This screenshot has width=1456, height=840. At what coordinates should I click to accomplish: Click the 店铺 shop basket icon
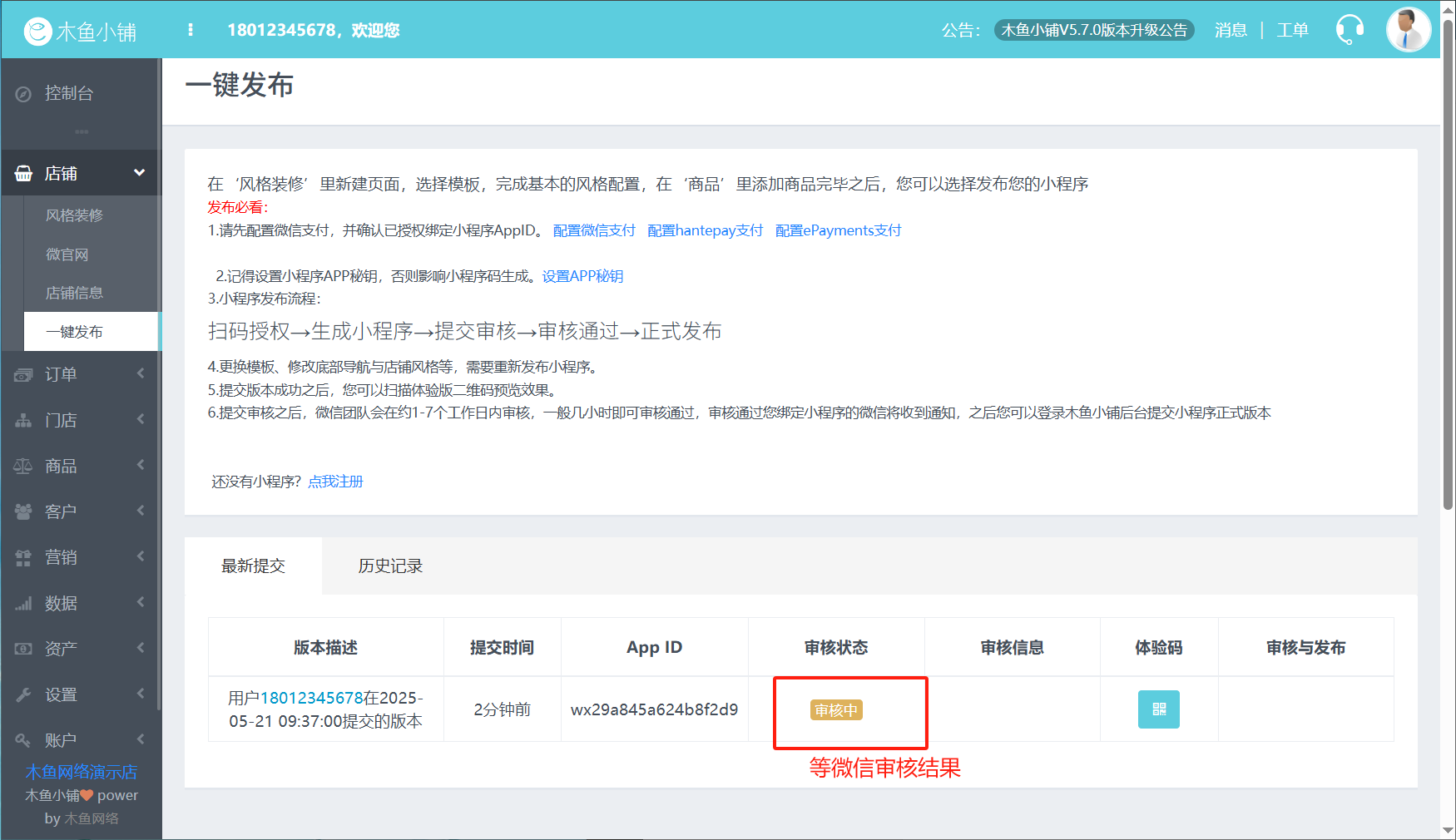click(24, 174)
